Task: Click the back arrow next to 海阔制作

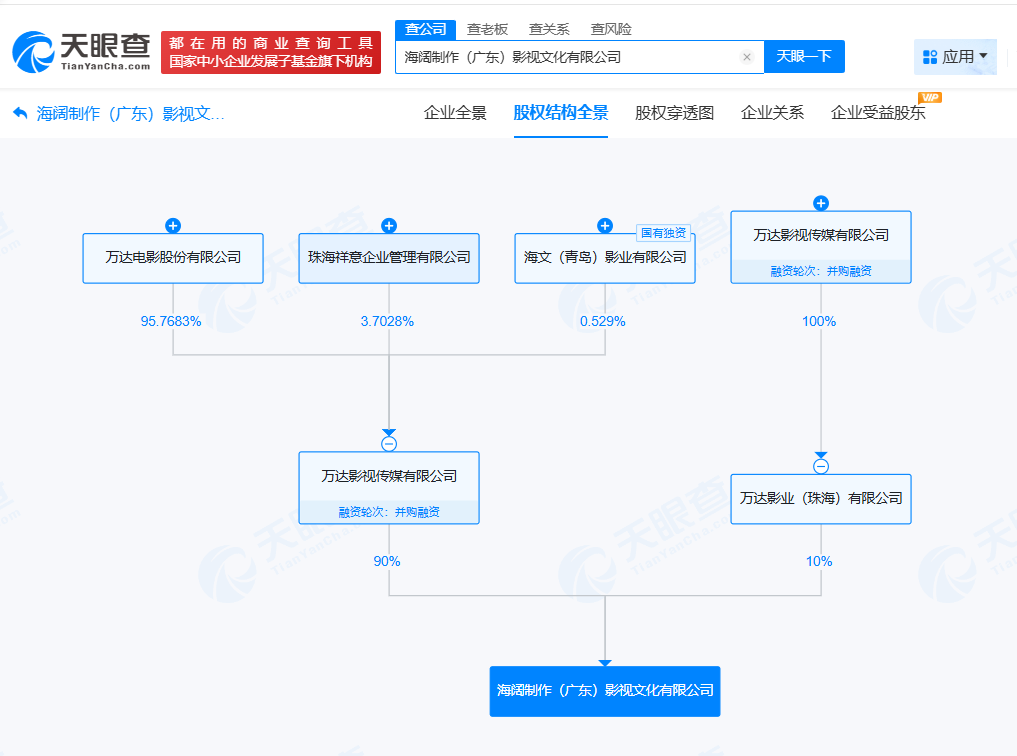Action: coord(20,113)
